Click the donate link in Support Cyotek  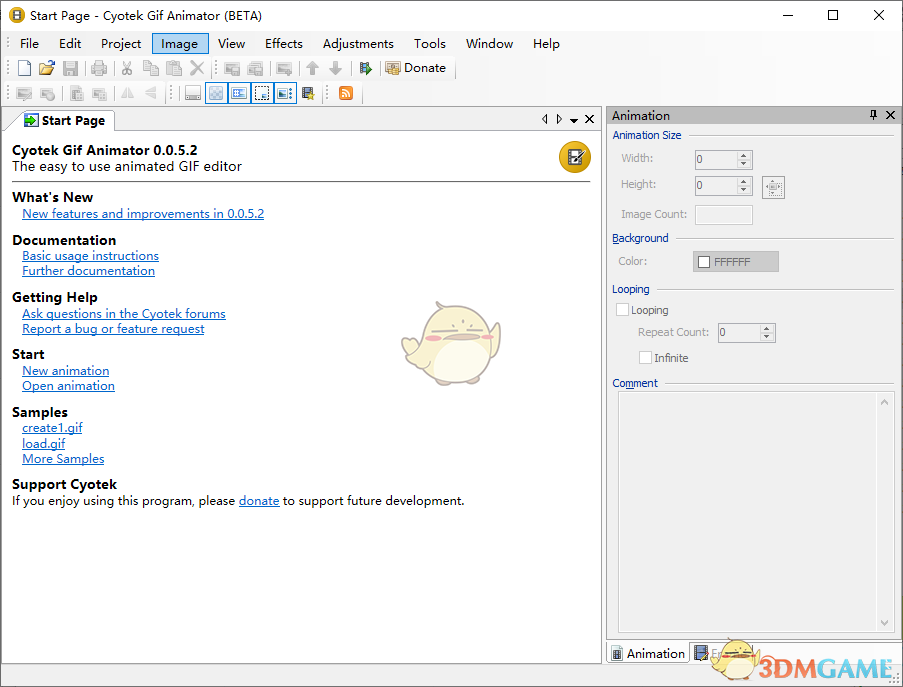(259, 501)
